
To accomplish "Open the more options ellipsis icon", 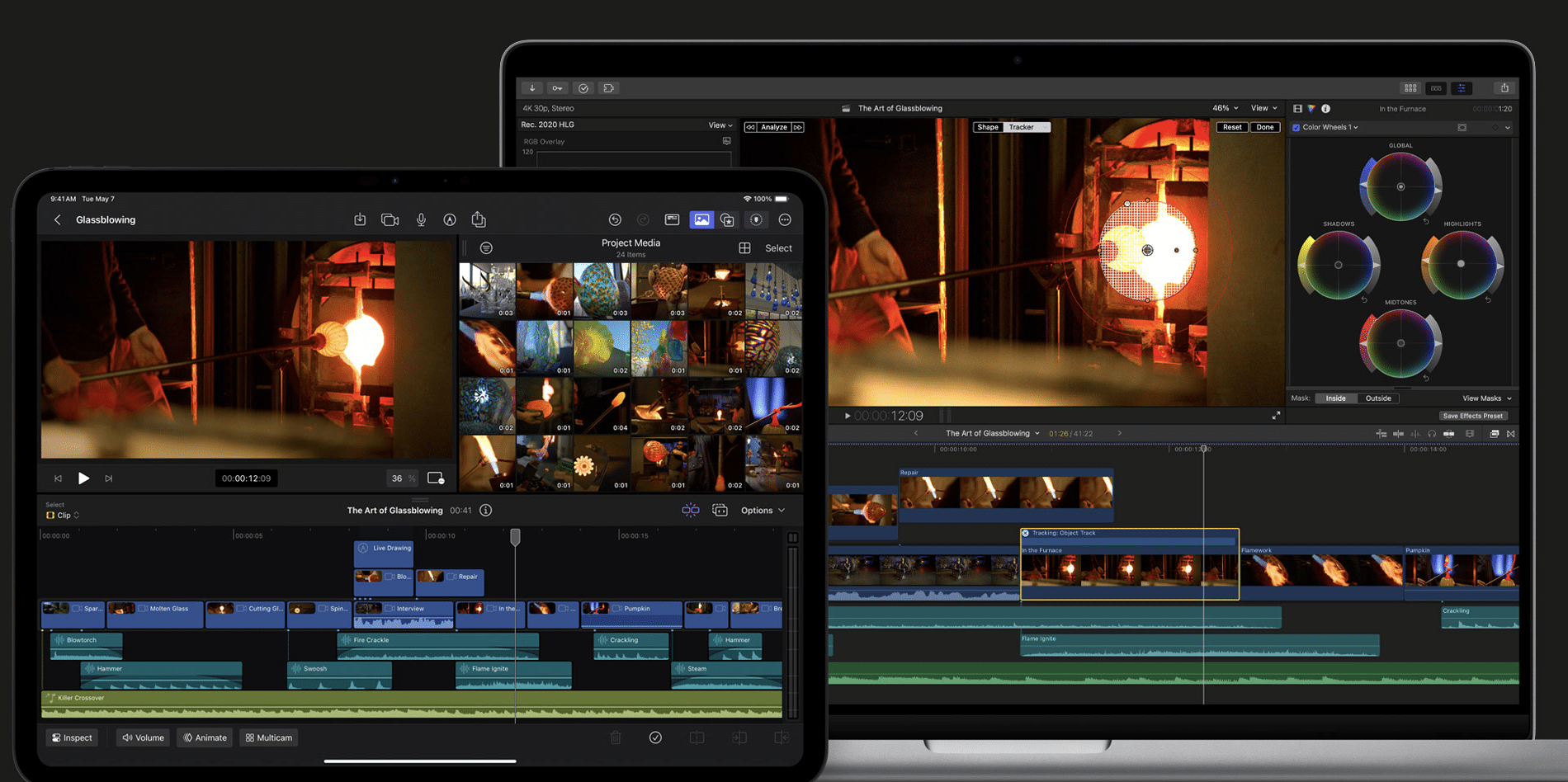I will 785,219.
